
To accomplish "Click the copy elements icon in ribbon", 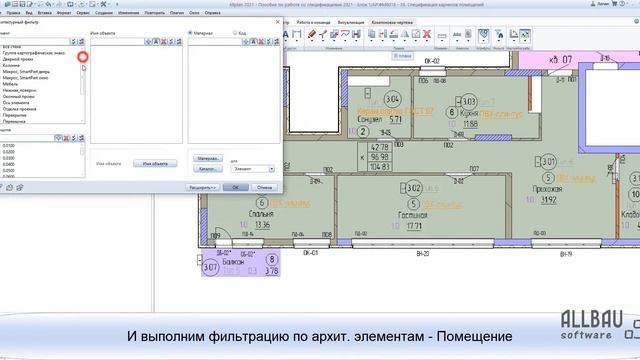I will tap(371, 34).
